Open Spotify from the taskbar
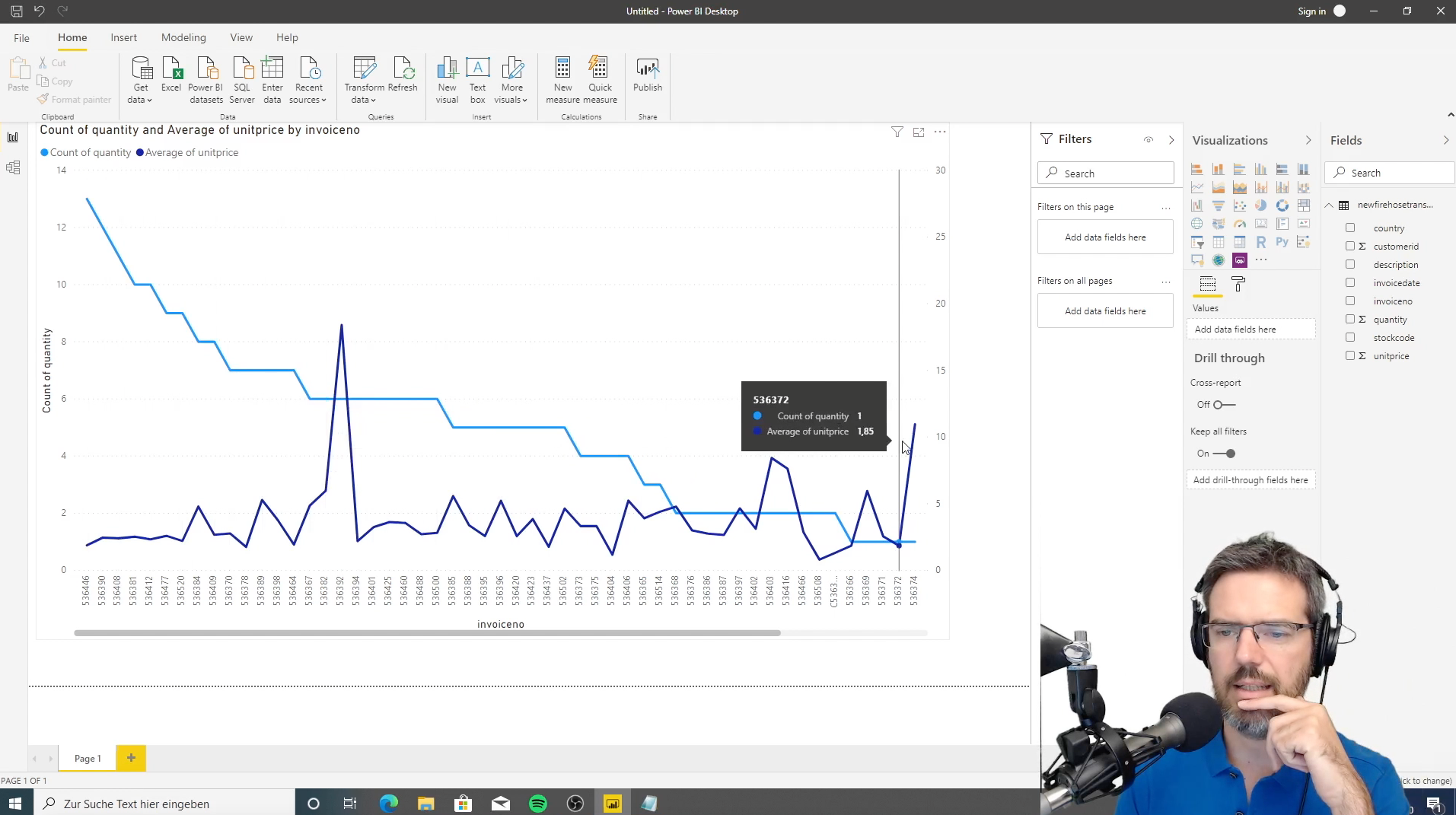Image resolution: width=1456 pixels, height=815 pixels. (x=538, y=804)
